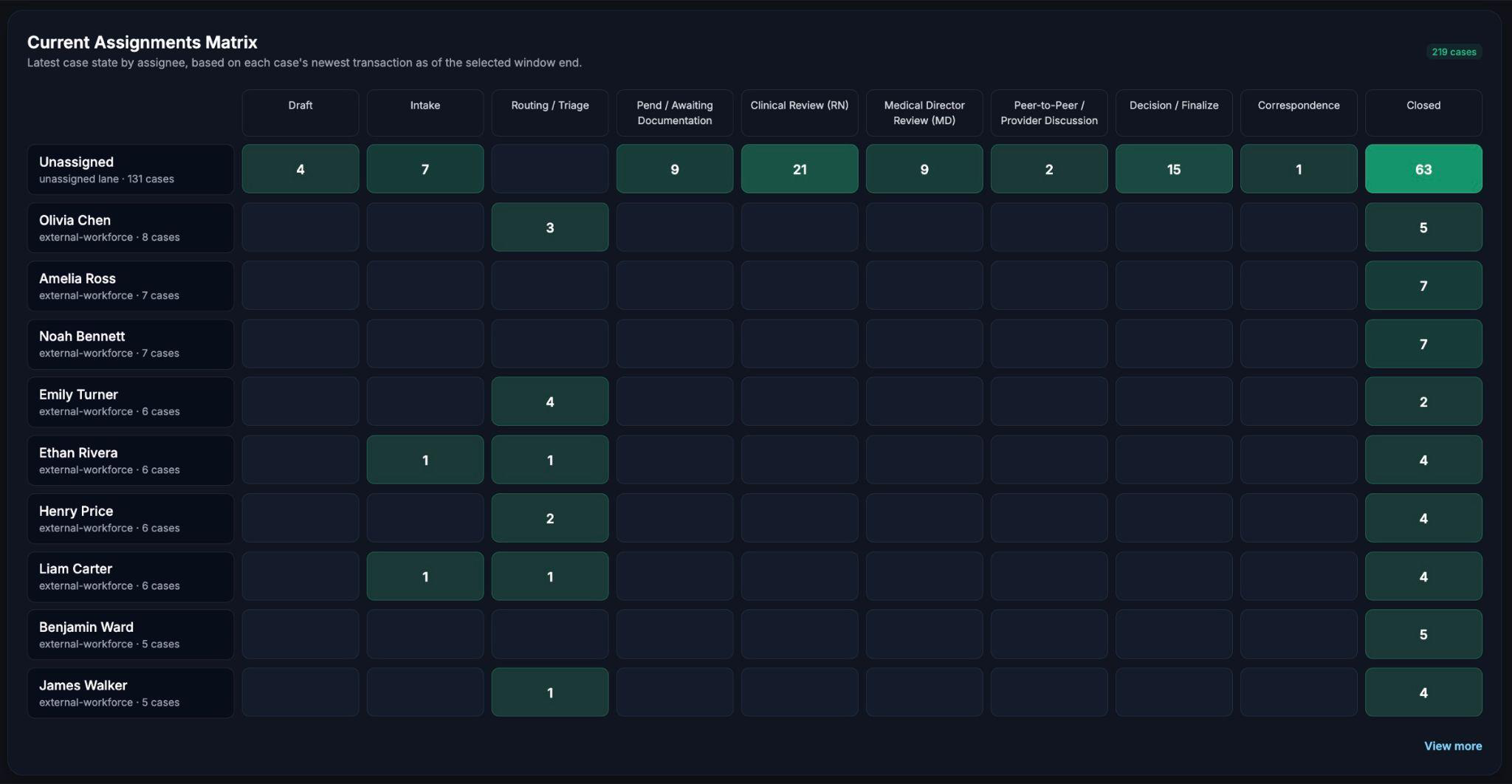Image resolution: width=1512 pixels, height=784 pixels.
Task: Open the Olivia Chen row label
Action: click(131, 227)
